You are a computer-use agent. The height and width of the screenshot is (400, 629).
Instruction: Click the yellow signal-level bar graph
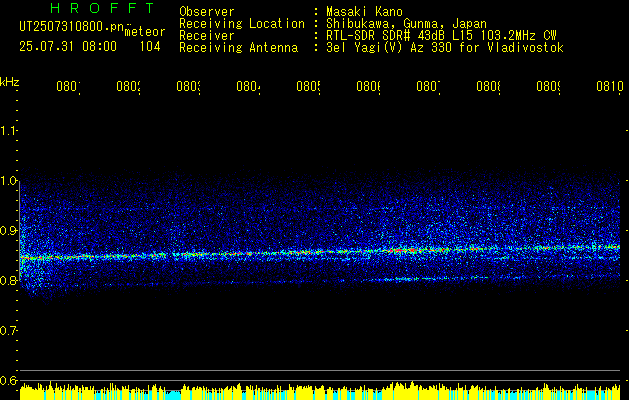[x=320, y=391]
